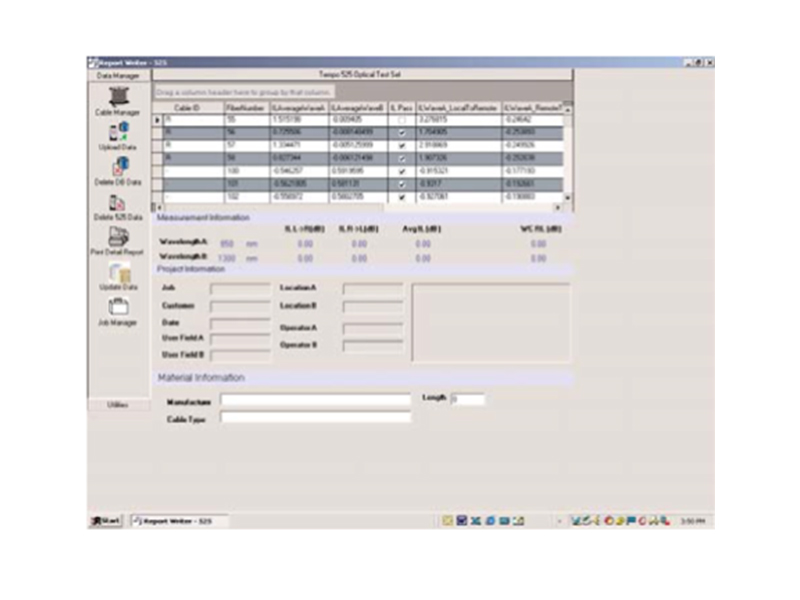The image size is (800, 600).
Task: Select the fiber number cell 57
Action: 246,145
